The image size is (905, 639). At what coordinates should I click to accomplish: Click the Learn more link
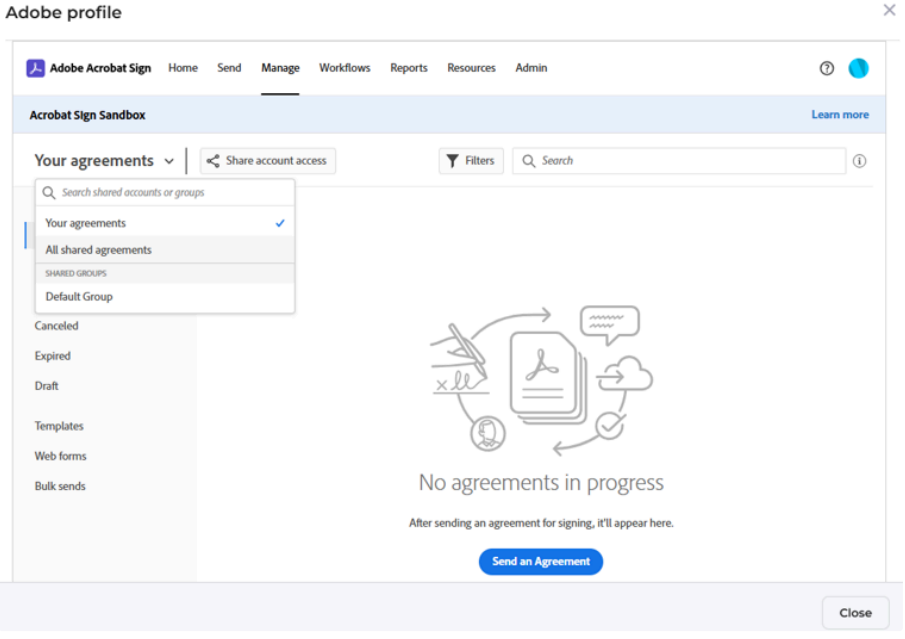tap(840, 115)
